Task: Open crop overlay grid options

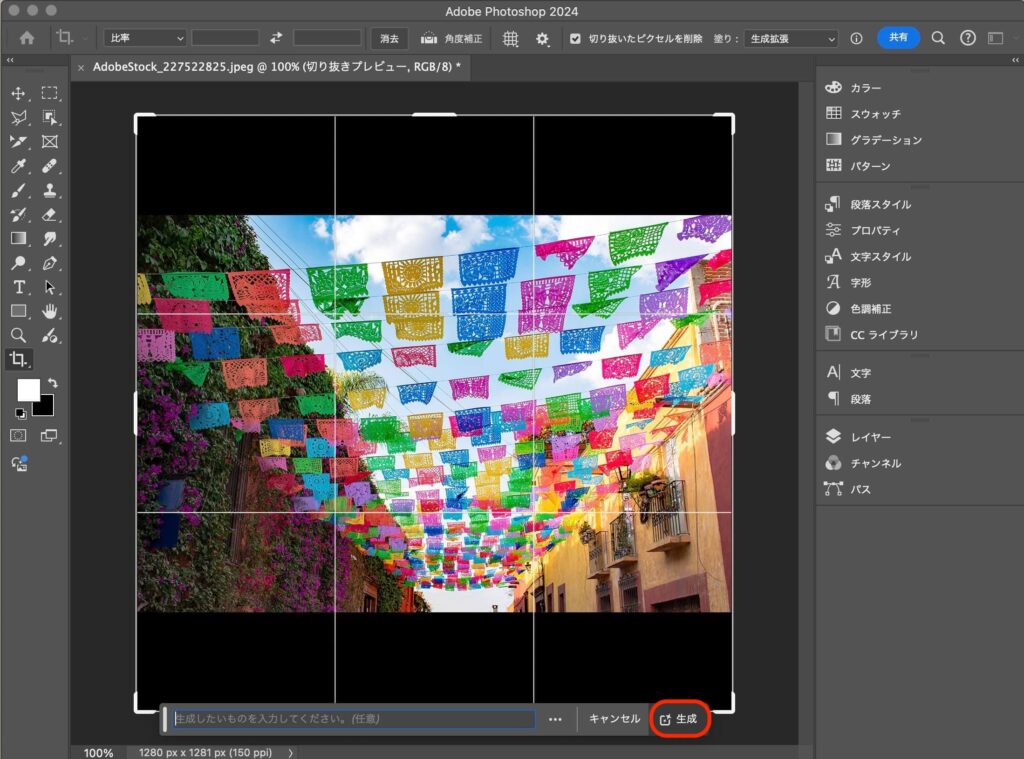Action: [511, 38]
